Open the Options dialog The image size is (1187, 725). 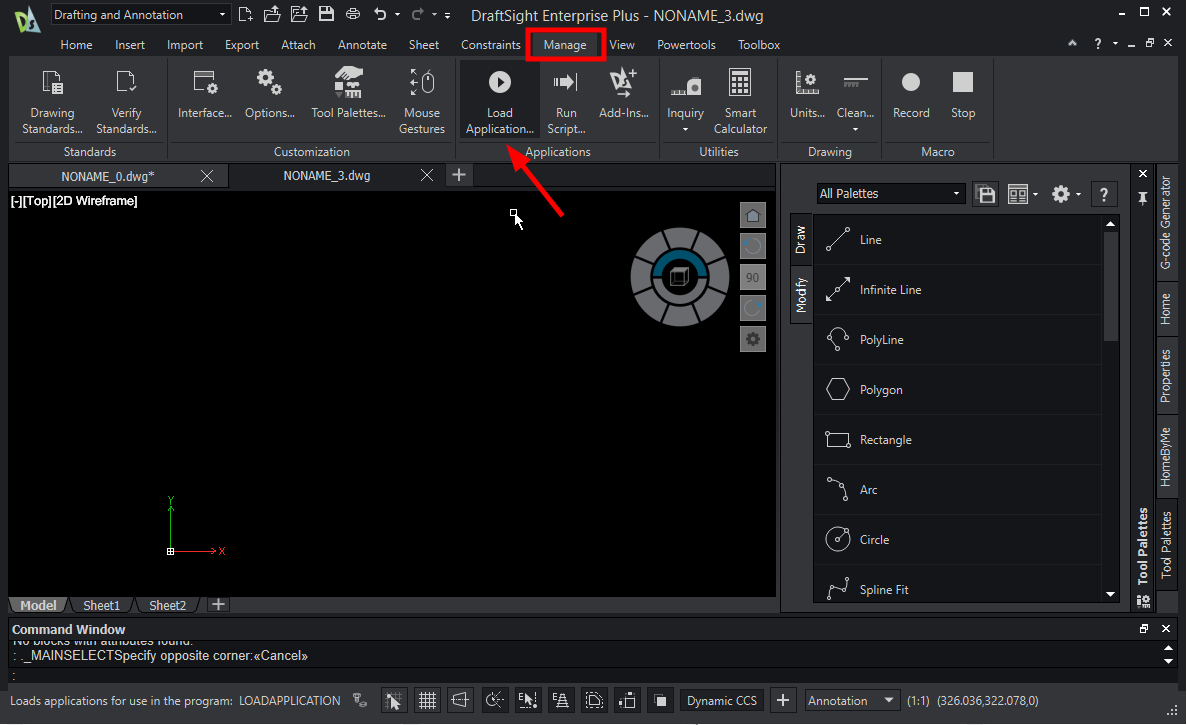coord(269,94)
